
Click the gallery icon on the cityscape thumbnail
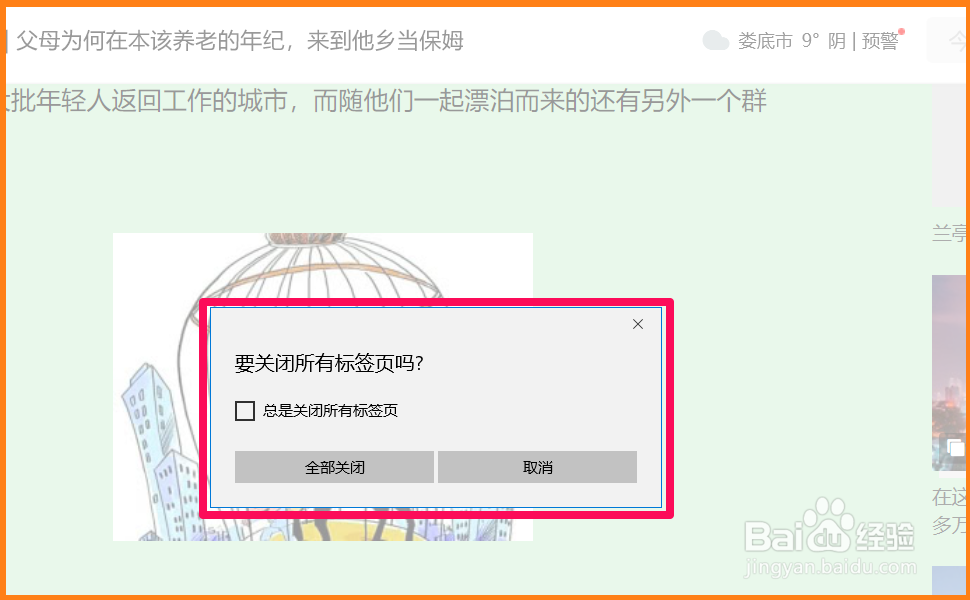pyautogui.click(x=956, y=447)
